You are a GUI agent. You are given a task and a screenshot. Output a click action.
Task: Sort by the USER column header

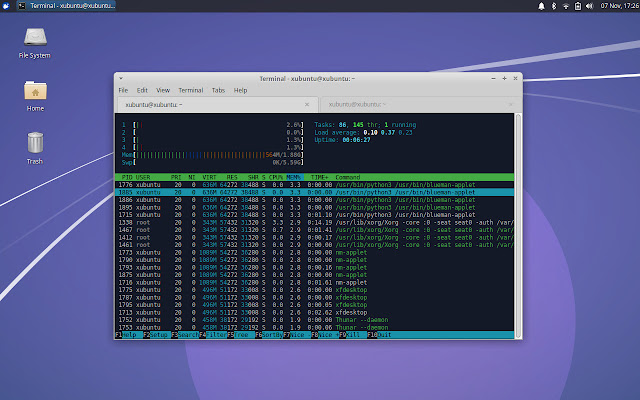(143, 177)
